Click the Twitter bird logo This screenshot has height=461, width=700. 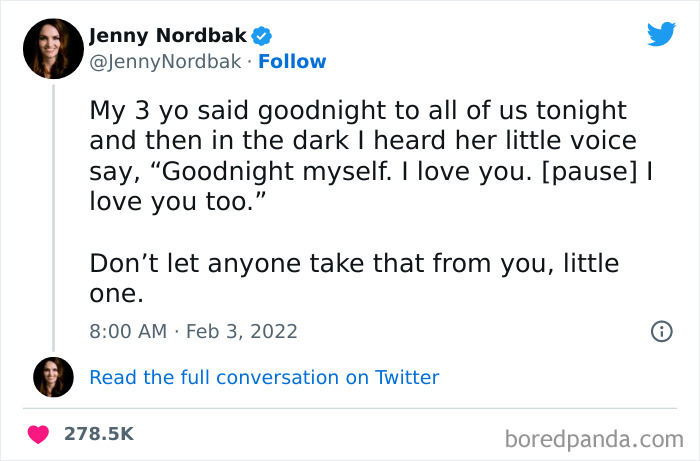(661, 34)
